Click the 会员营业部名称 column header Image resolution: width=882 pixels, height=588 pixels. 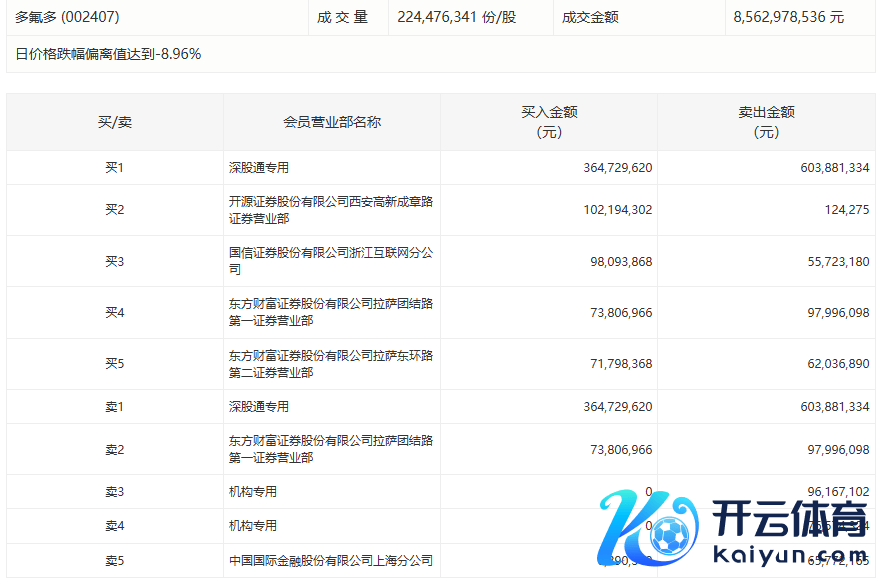coord(332,122)
